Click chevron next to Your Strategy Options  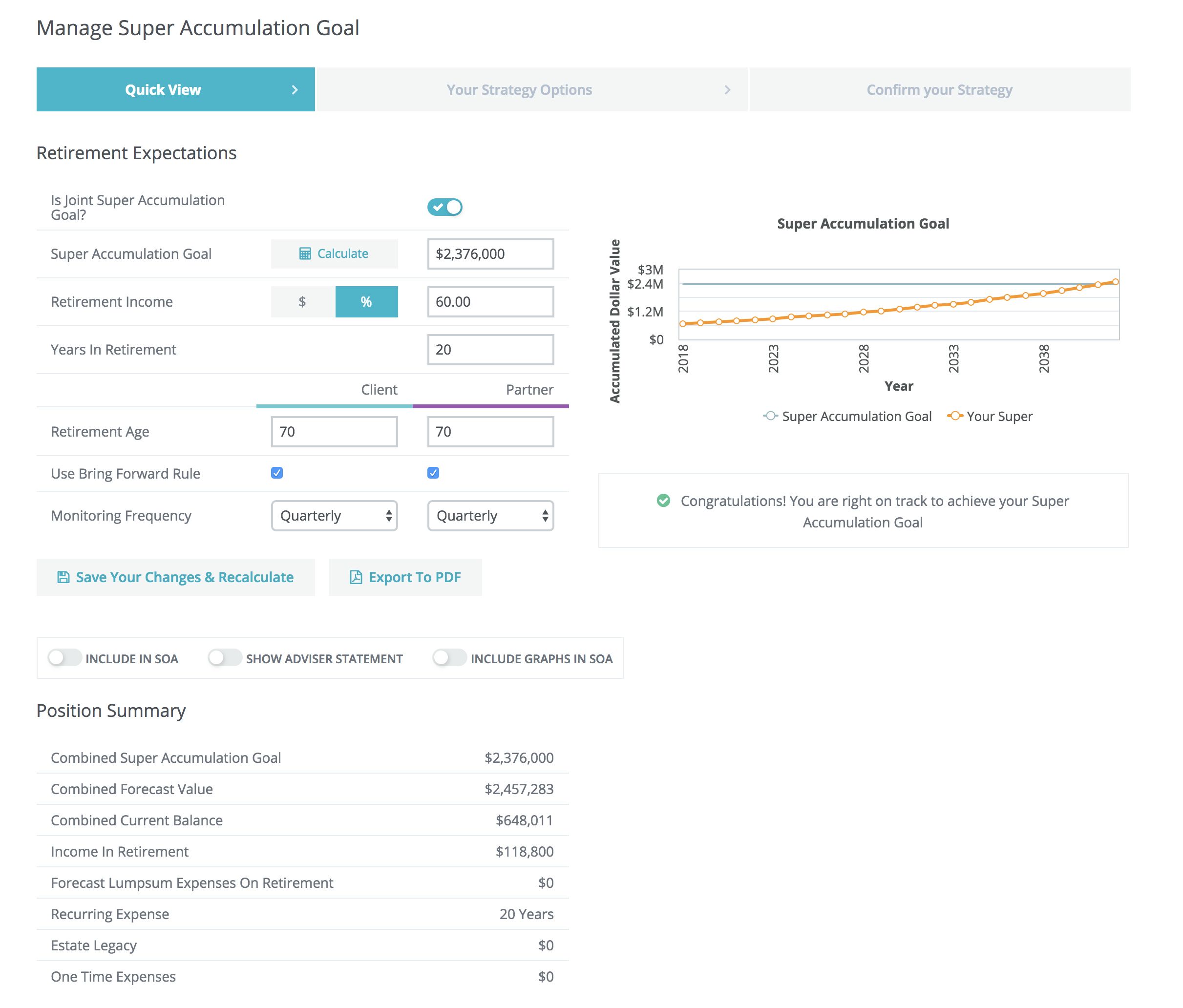pyautogui.click(x=727, y=89)
